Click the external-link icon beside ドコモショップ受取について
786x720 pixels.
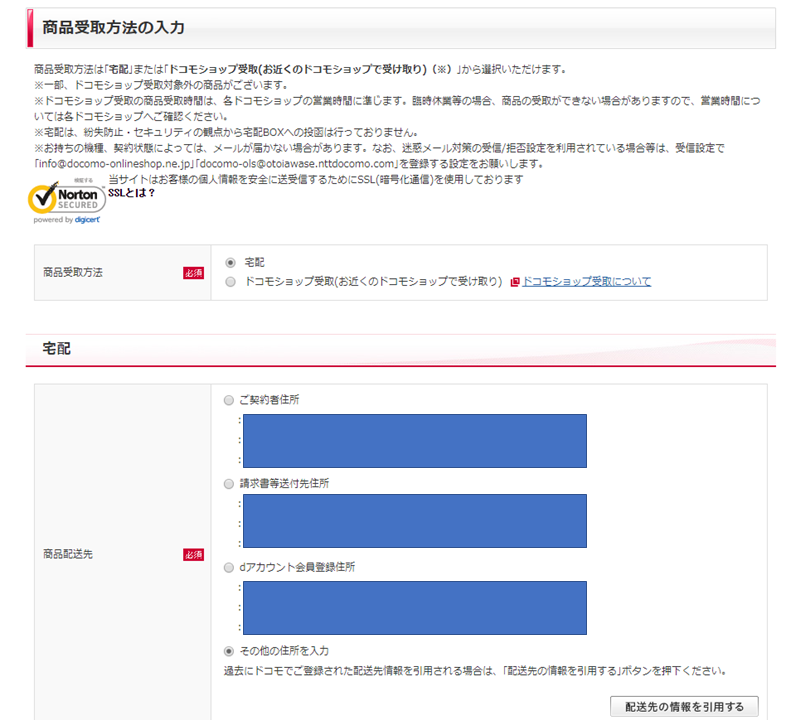tap(515, 282)
